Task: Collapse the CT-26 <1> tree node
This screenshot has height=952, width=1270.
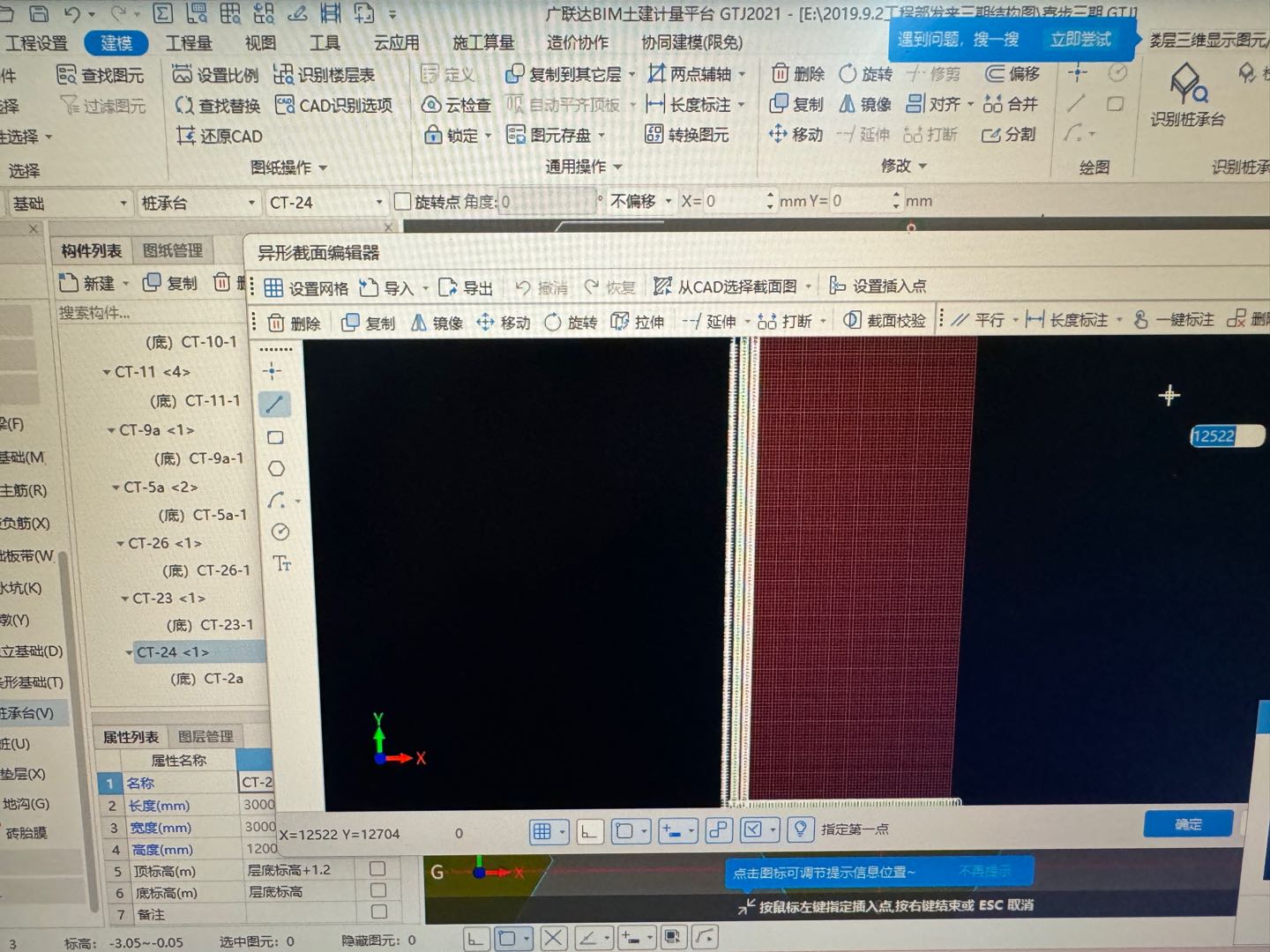Action: [x=120, y=544]
